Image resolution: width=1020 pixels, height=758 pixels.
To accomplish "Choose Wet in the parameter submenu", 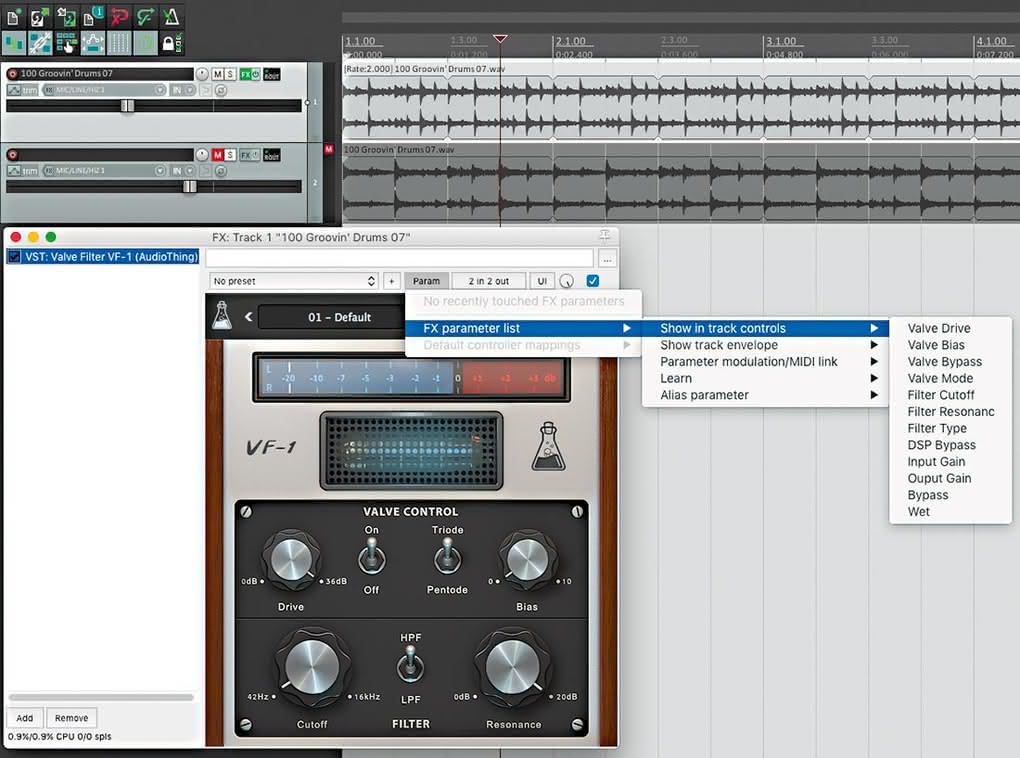I will point(950,511).
